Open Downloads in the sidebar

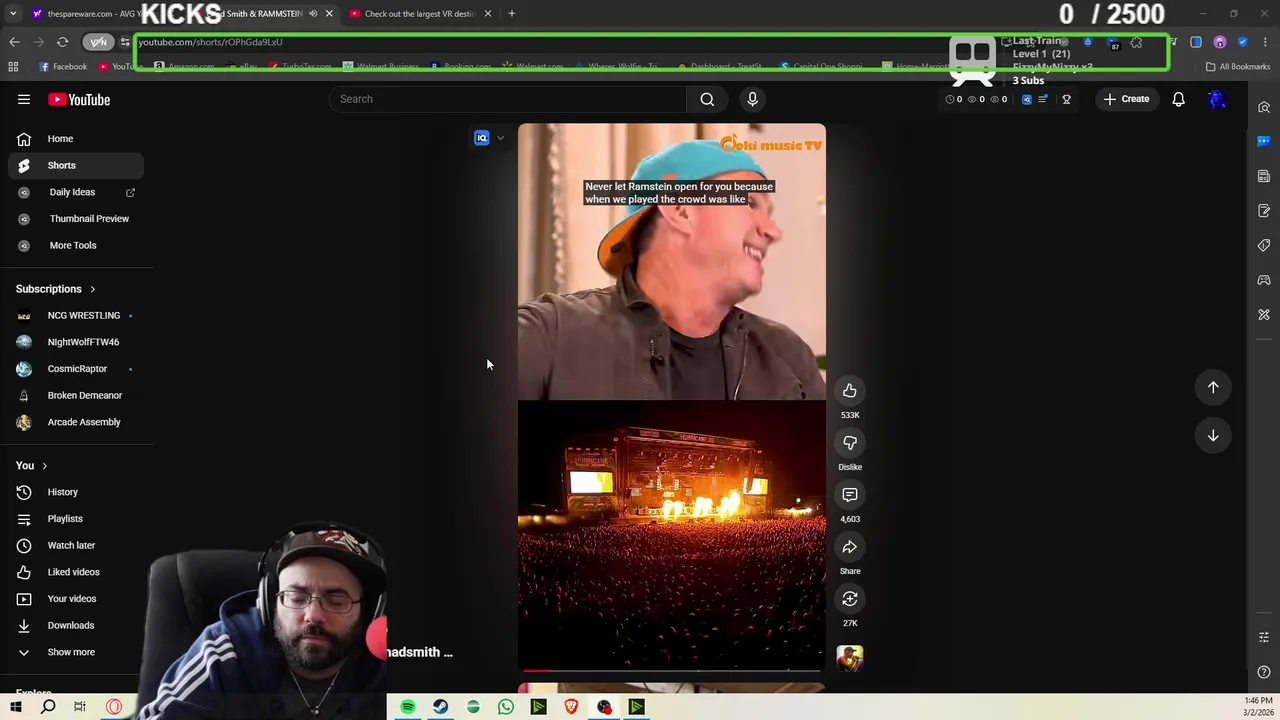point(76,625)
